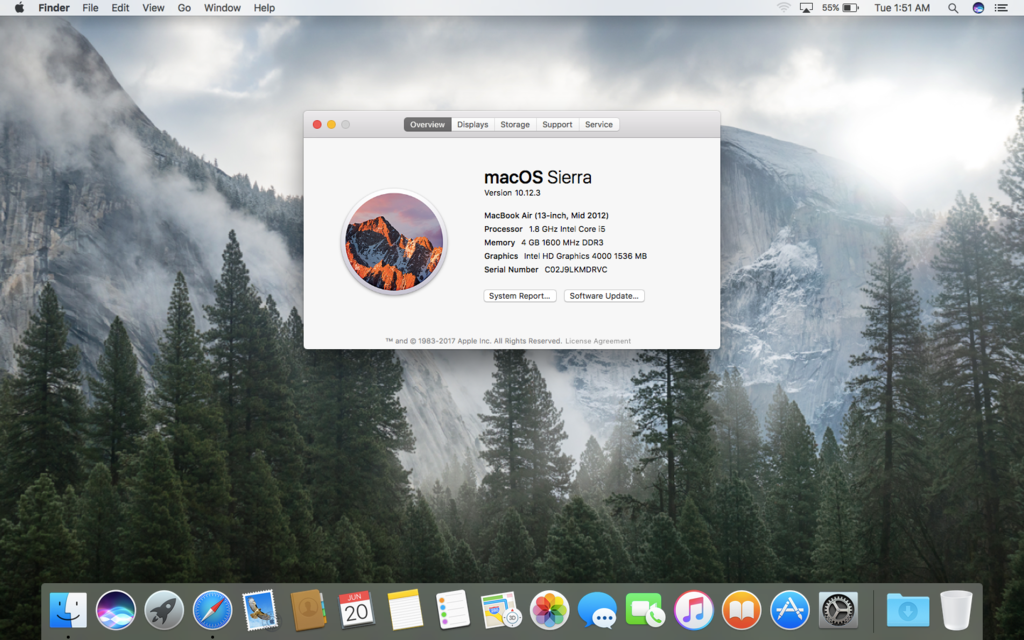Click the Version 10.12.3 text
Image resolution: width=1024 pixels, height=640 pixels.
point(512,193)
